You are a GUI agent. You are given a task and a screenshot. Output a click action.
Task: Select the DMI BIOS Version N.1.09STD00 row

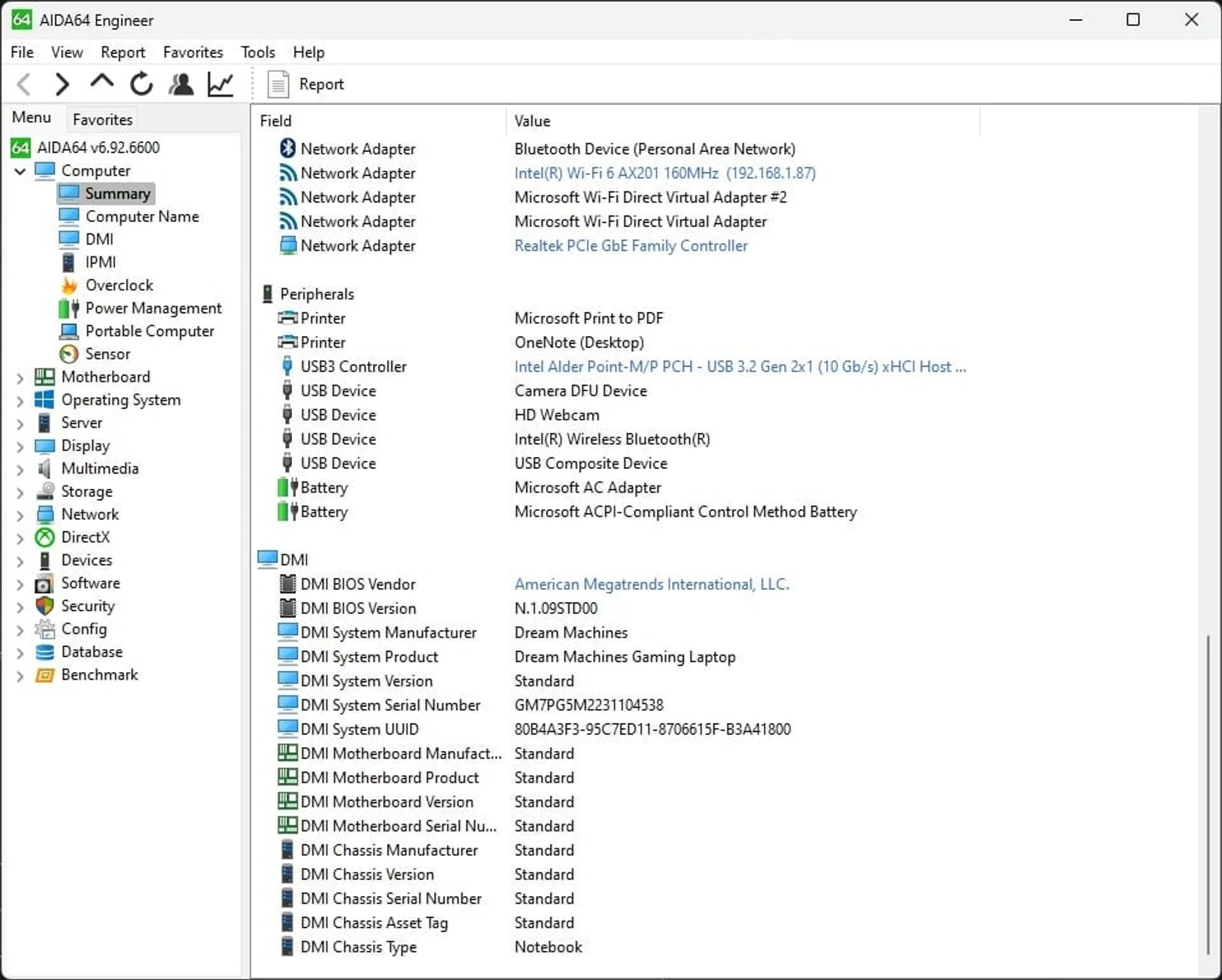(439, 608)
